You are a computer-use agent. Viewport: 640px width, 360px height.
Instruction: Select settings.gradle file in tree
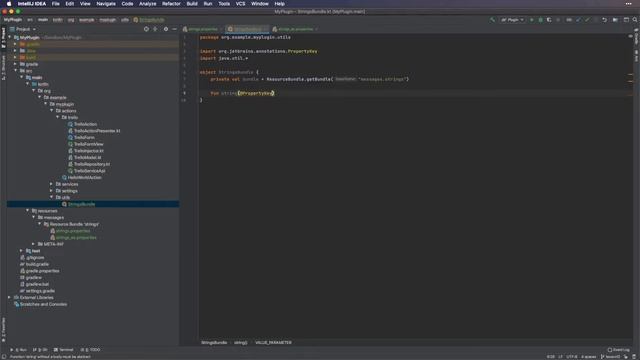(x=40, y=291)
